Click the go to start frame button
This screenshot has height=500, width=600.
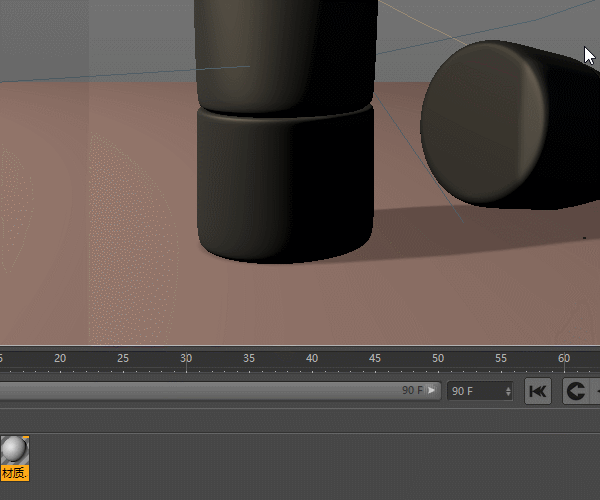pos(538,391)
